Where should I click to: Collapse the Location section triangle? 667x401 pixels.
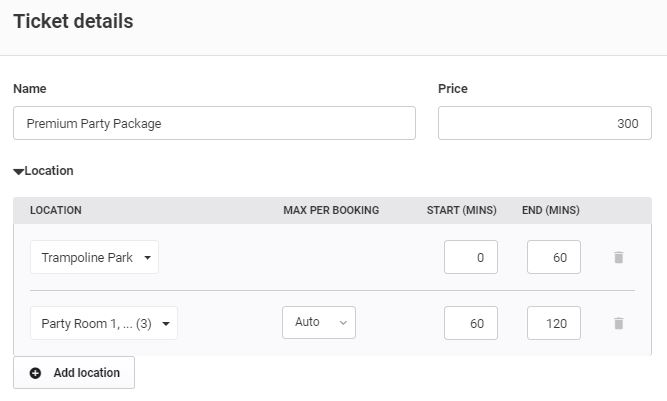18,171
